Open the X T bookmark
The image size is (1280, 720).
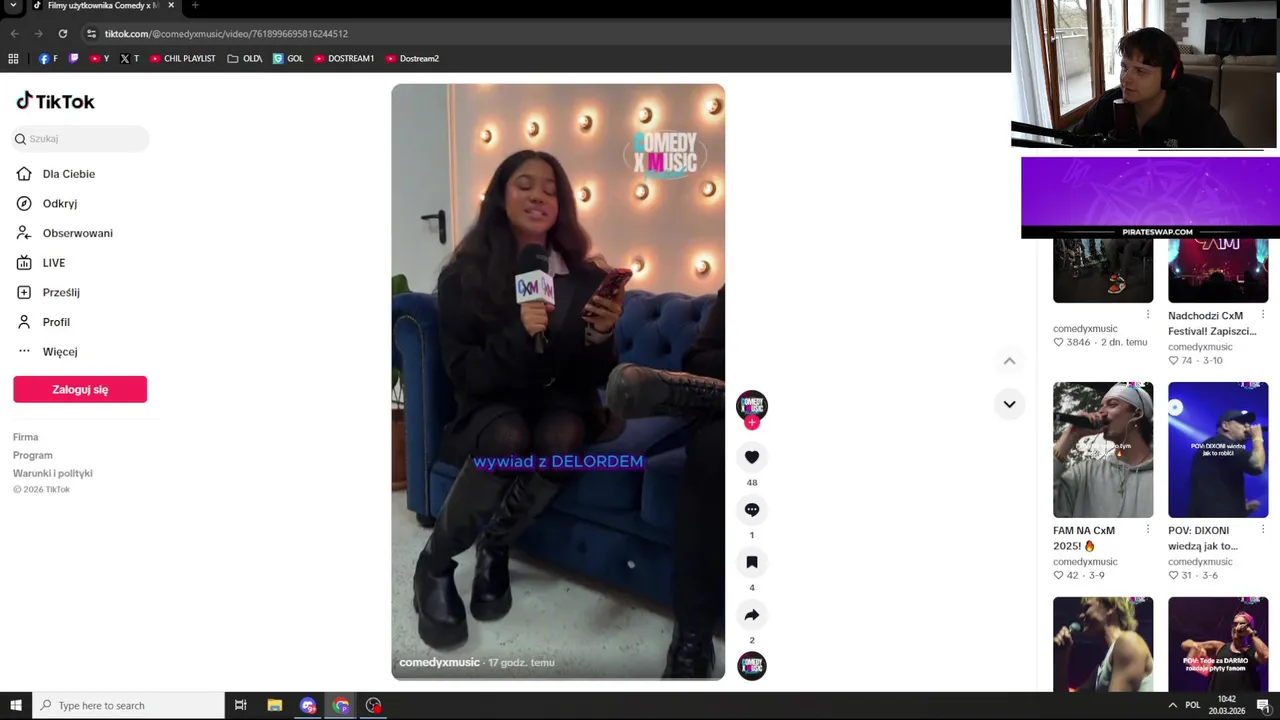point(129,59)
